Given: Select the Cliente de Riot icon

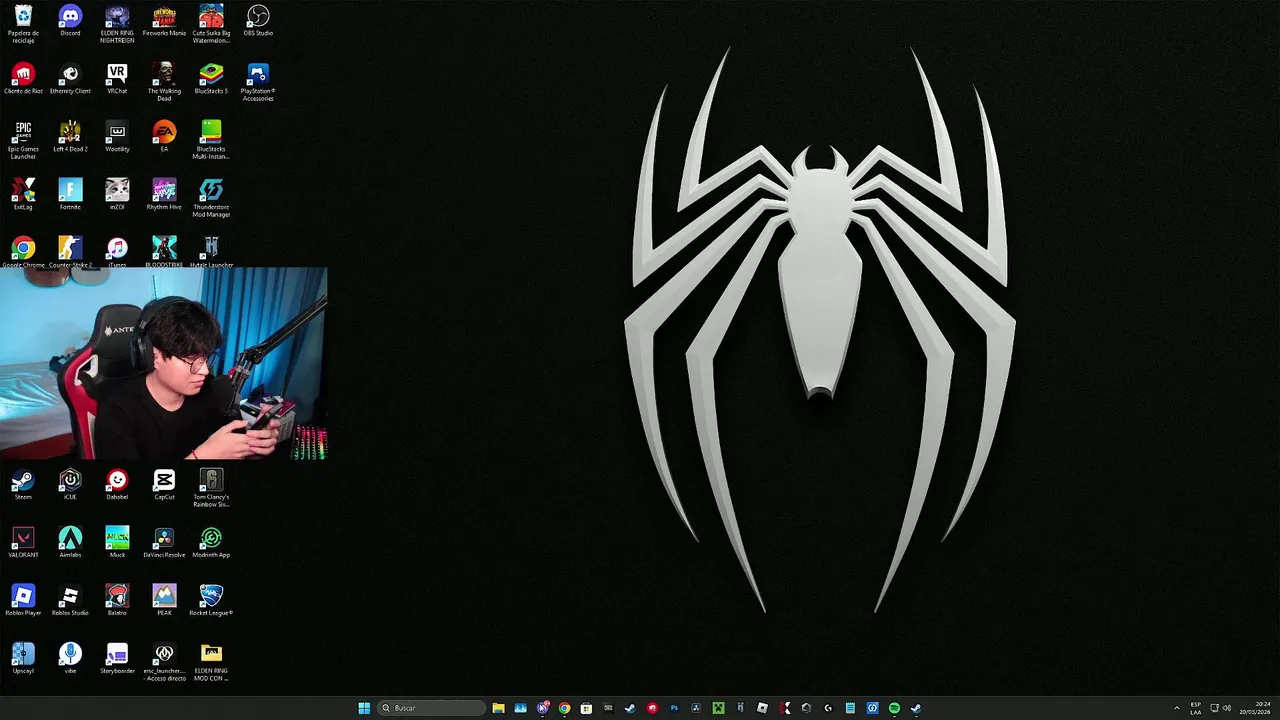Looking at the screenshot, I should tap(23, 78).
